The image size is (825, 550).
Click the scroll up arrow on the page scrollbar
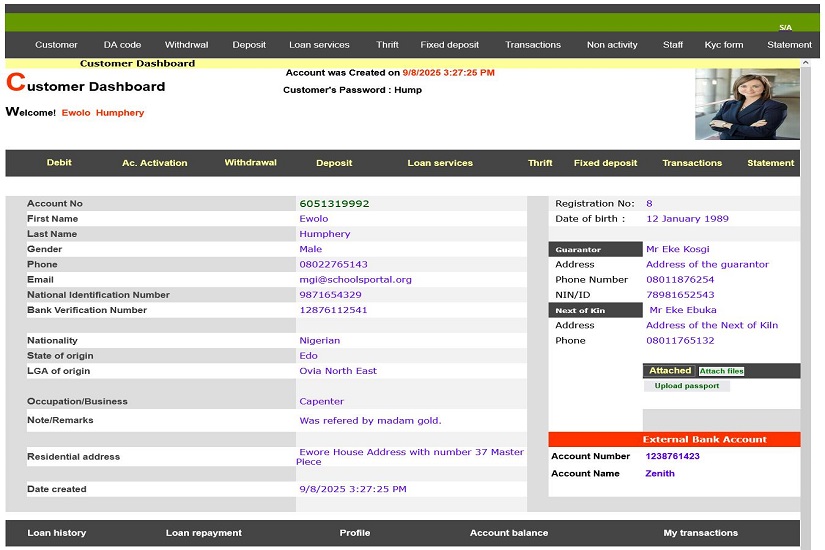click(x=807, y=64)
